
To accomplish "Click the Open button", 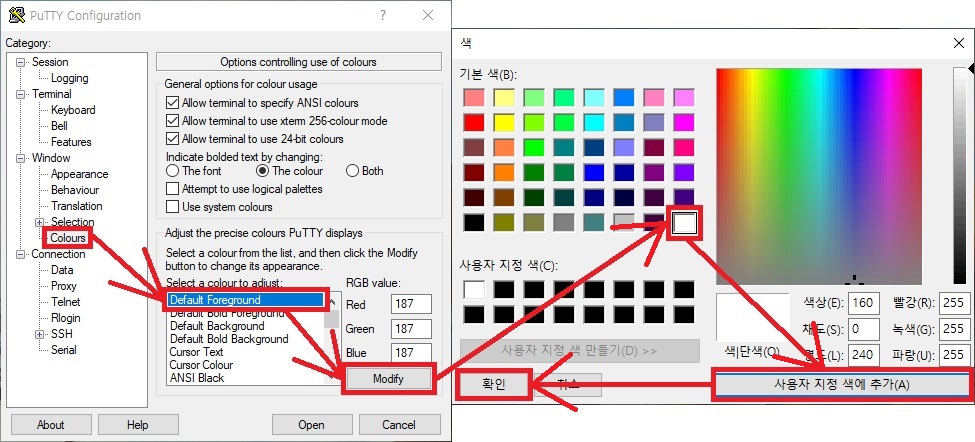I will (311, 425).
